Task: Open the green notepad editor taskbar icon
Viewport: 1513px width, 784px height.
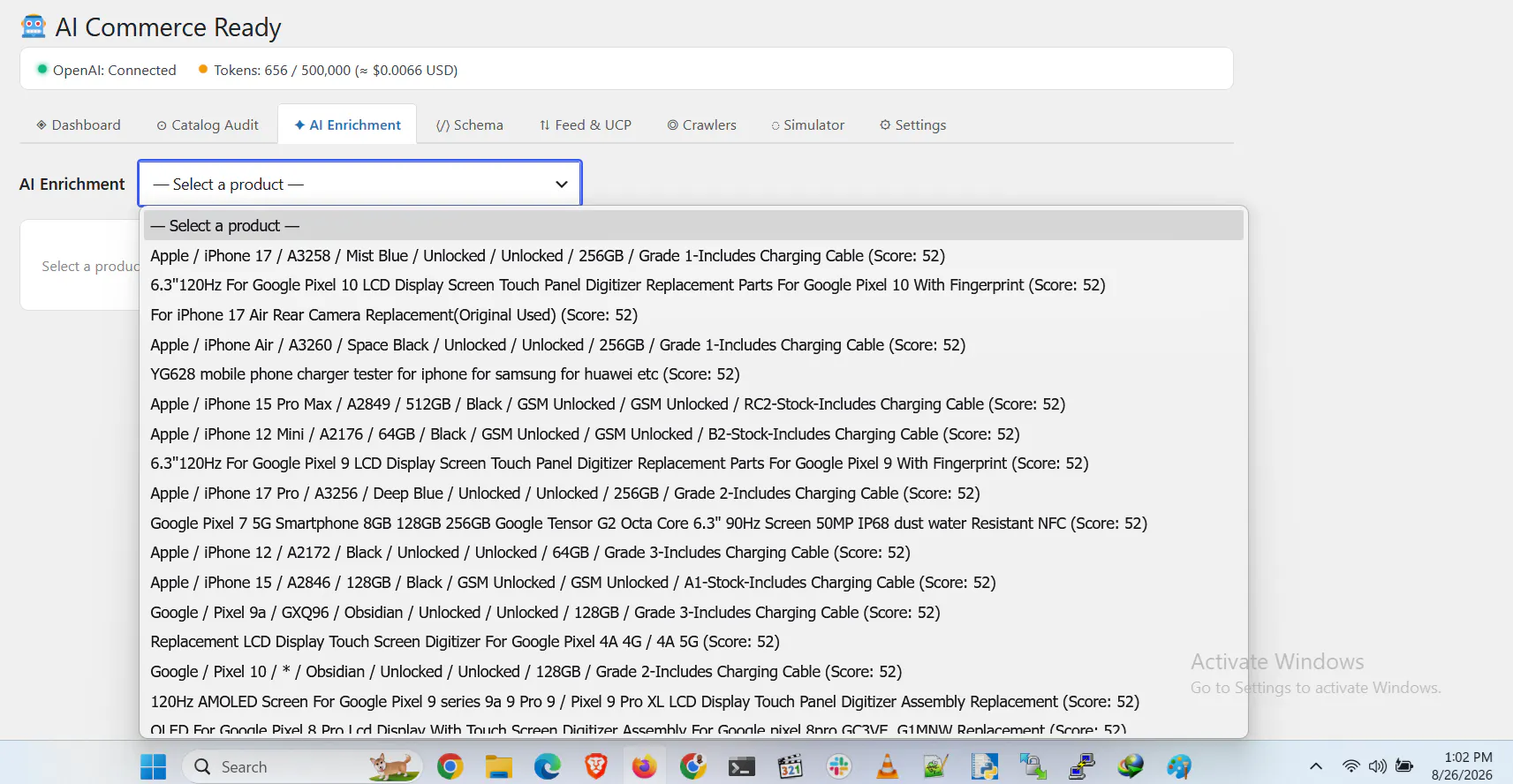Action: tap(936, 766)
